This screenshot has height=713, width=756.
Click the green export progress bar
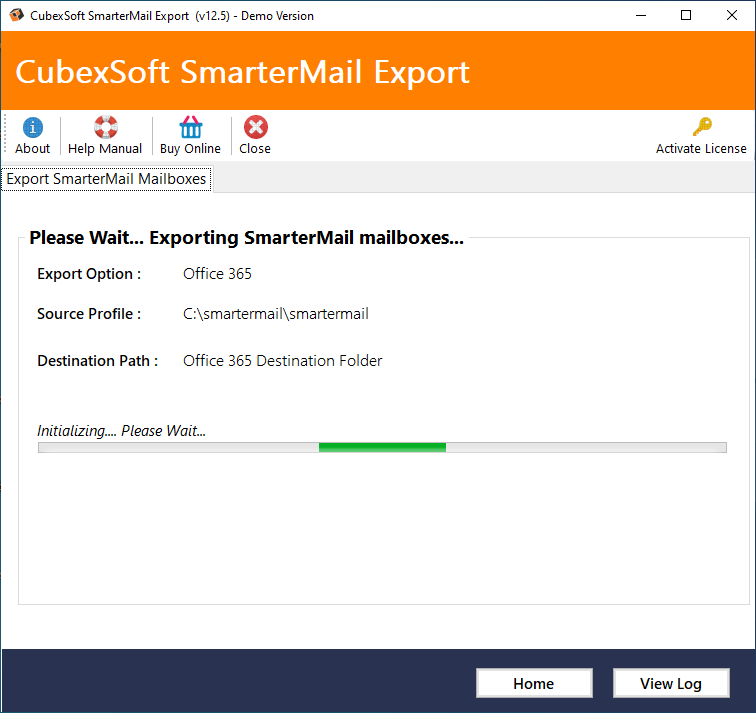point(382,447)
